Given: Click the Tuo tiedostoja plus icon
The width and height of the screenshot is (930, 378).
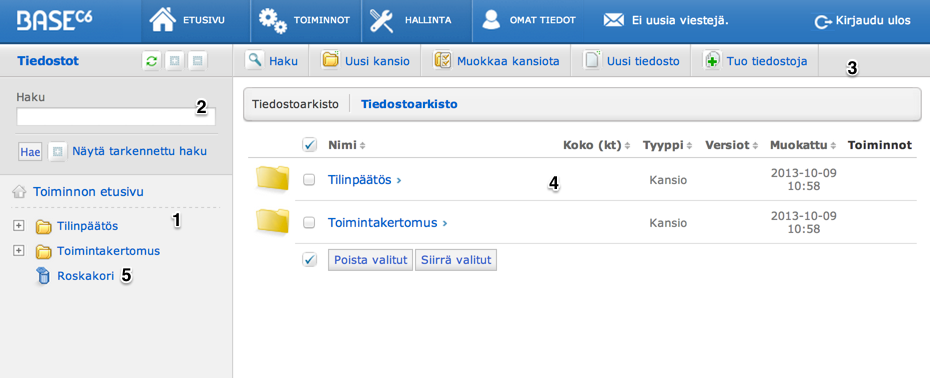Looking at the screenshot, I should (712, 60).
